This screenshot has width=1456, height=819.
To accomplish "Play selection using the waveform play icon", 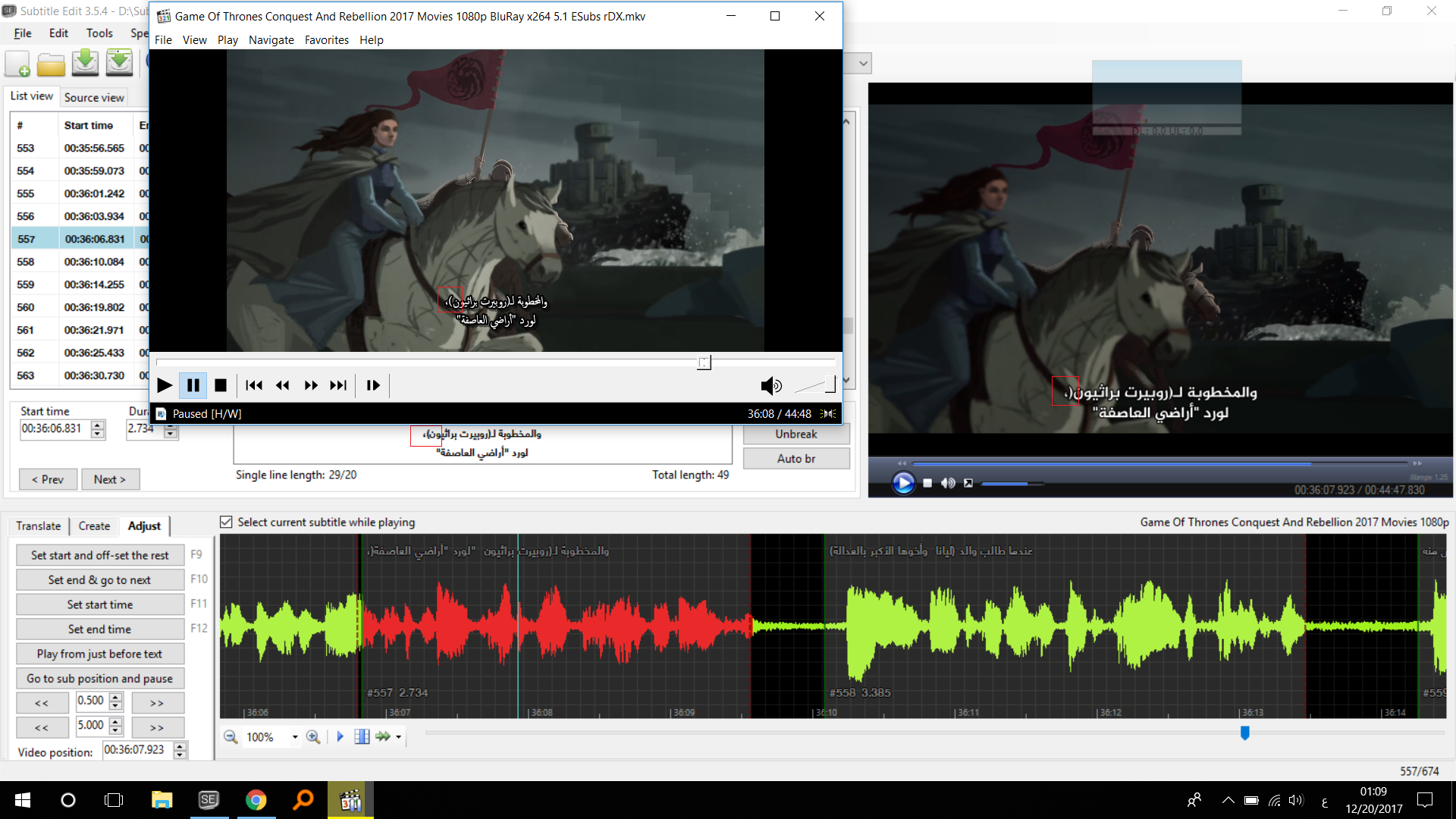I will 340,736.
